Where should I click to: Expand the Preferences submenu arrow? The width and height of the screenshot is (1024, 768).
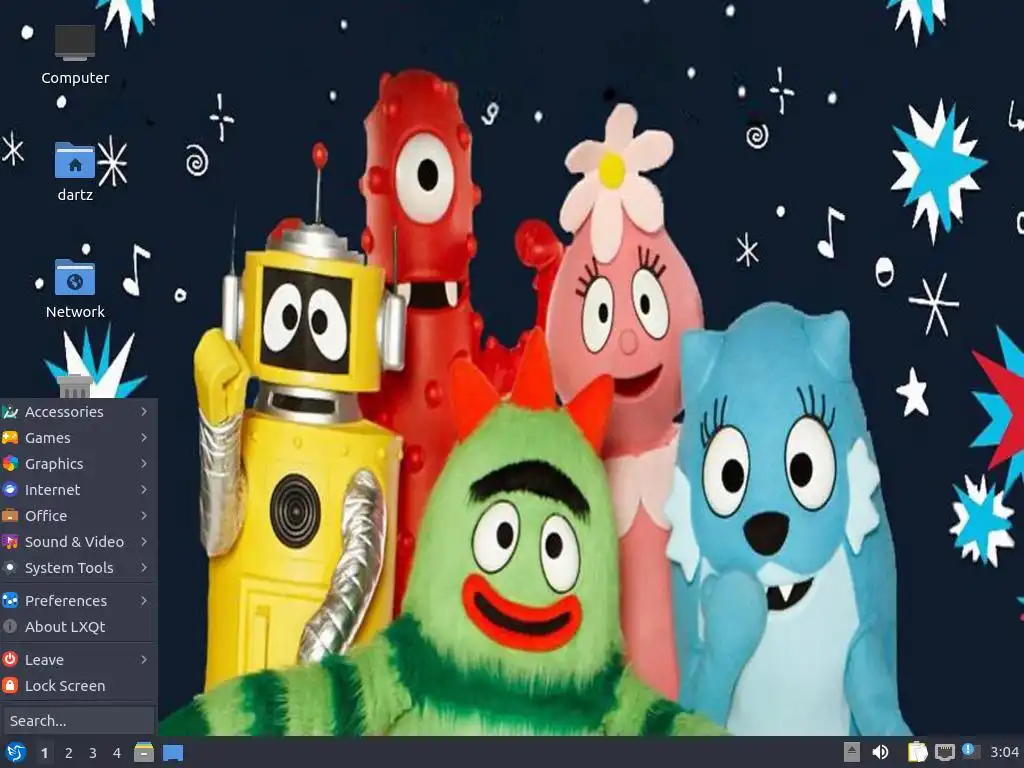click(144, 600)
